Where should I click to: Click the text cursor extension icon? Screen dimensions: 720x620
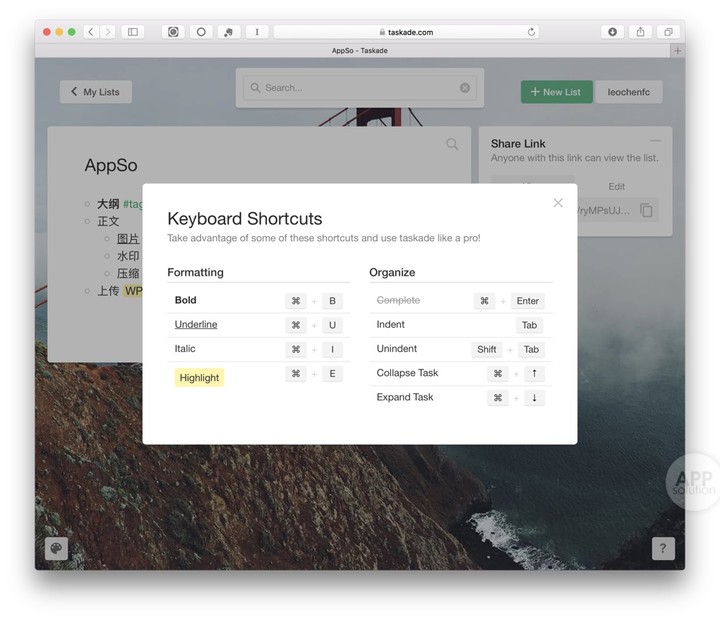pyautogui.click(x=257, y=32)
